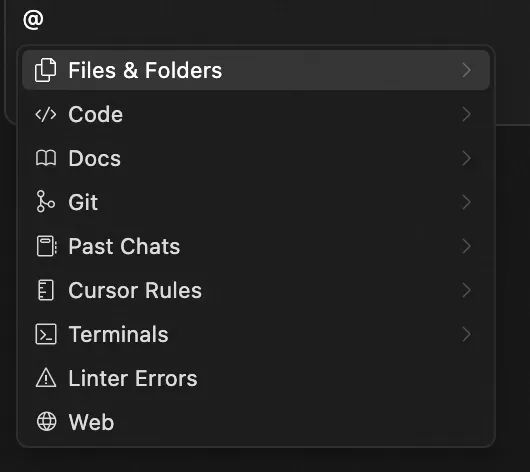530x472 pixels.
Task: Expand the Terminals chevron
Action: pos(466,334)
